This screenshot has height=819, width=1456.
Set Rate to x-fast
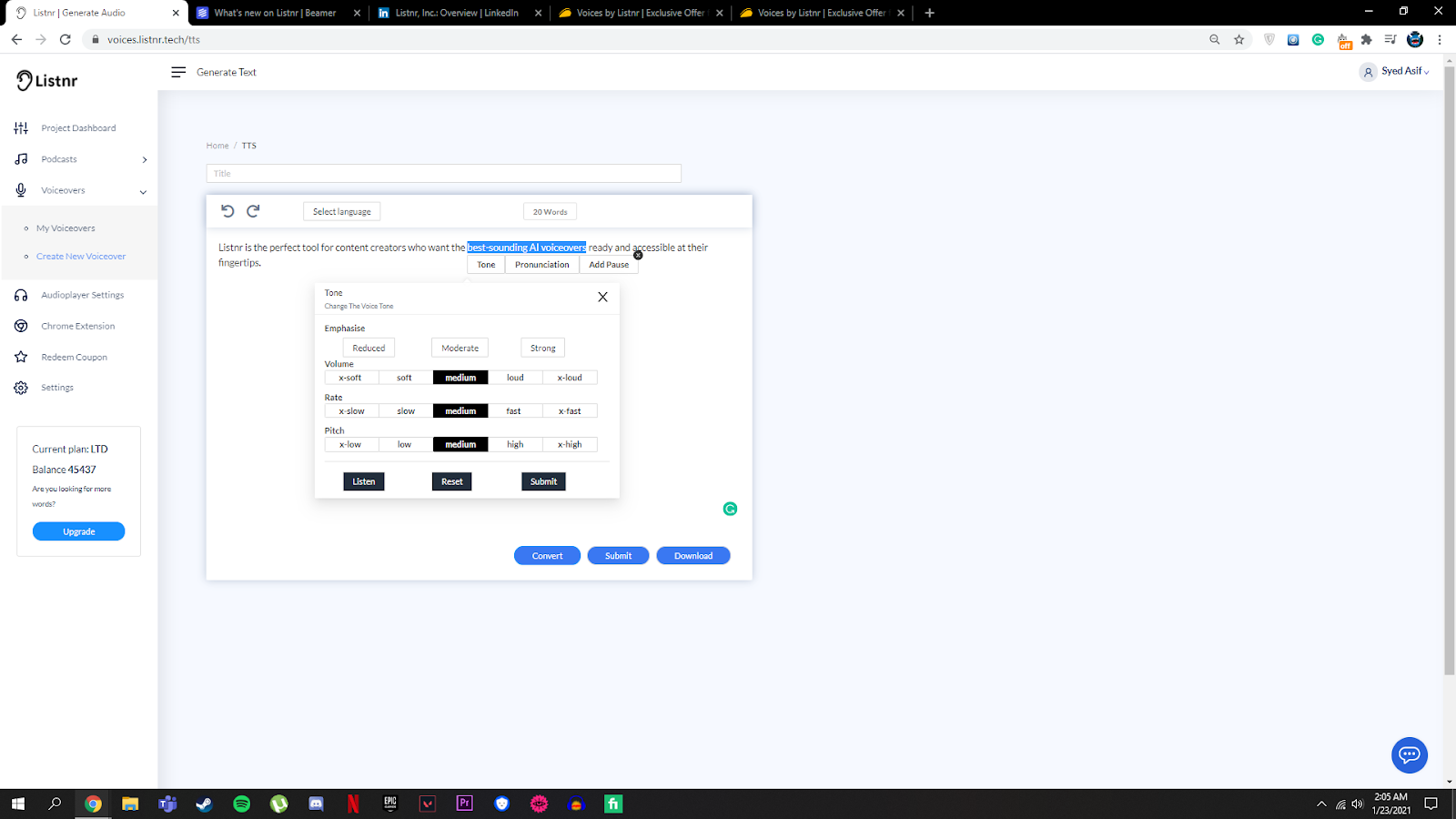pyautogui.click(x=570, y=411)
